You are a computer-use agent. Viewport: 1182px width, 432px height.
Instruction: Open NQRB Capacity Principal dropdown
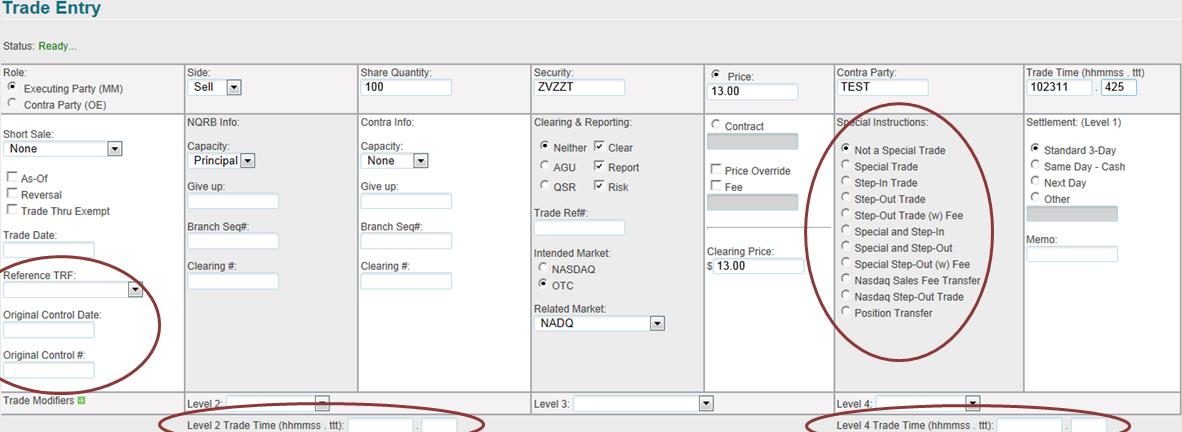pyautogui.click(x=248, y=161)
